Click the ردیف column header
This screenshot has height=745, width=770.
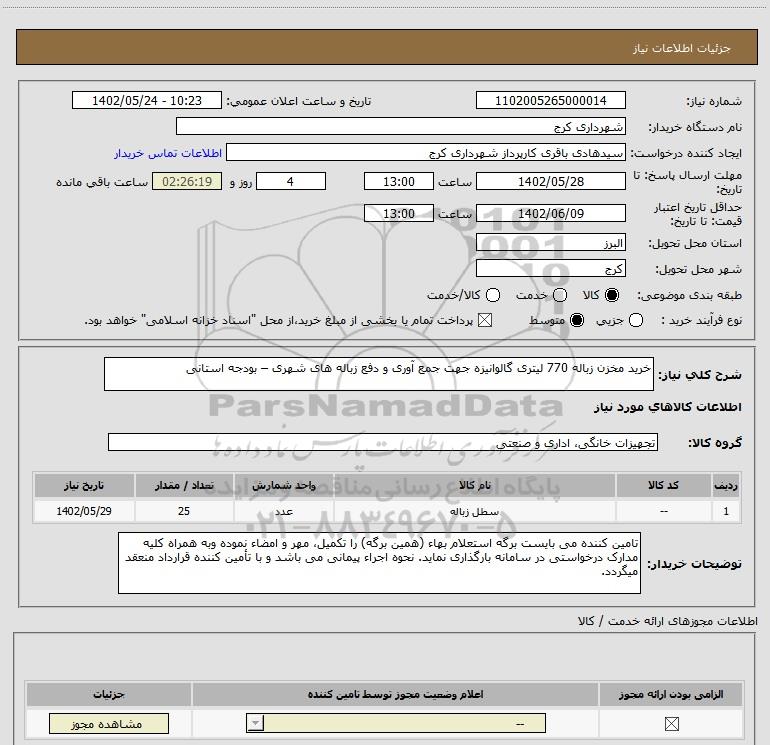[x=726, y=485]
